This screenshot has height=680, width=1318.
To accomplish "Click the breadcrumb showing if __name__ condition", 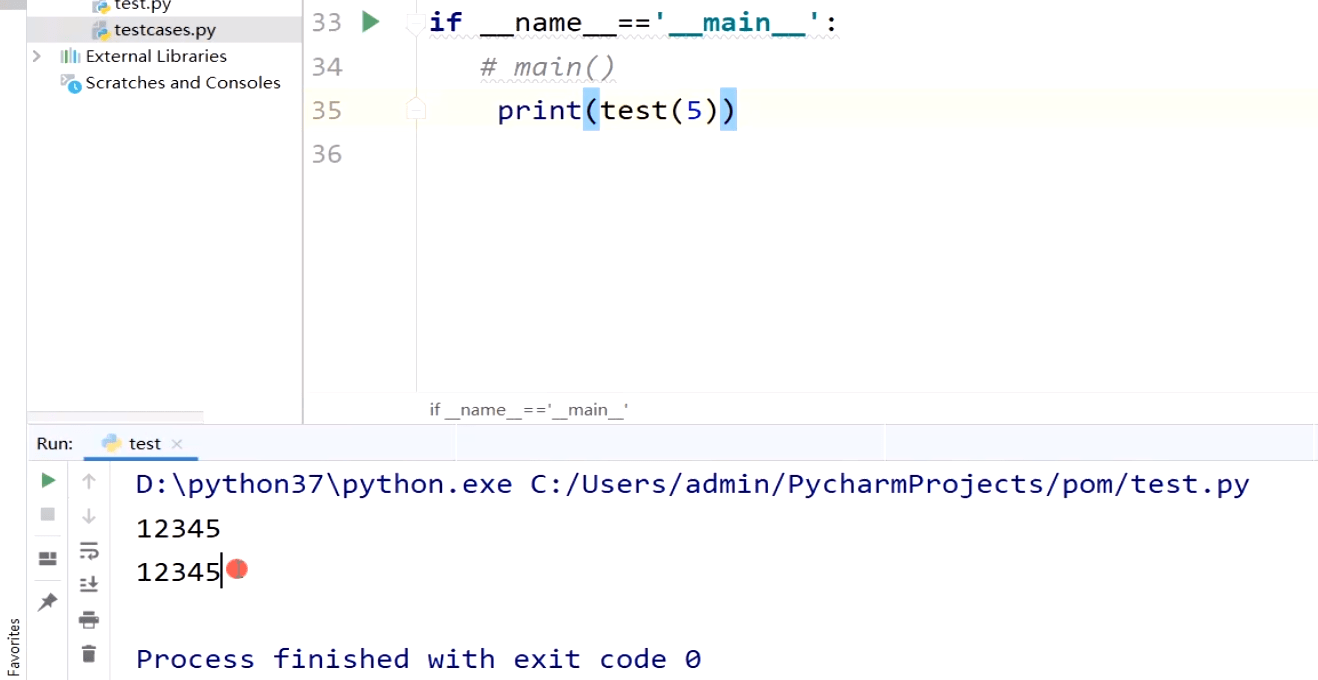I will [529, 409].
